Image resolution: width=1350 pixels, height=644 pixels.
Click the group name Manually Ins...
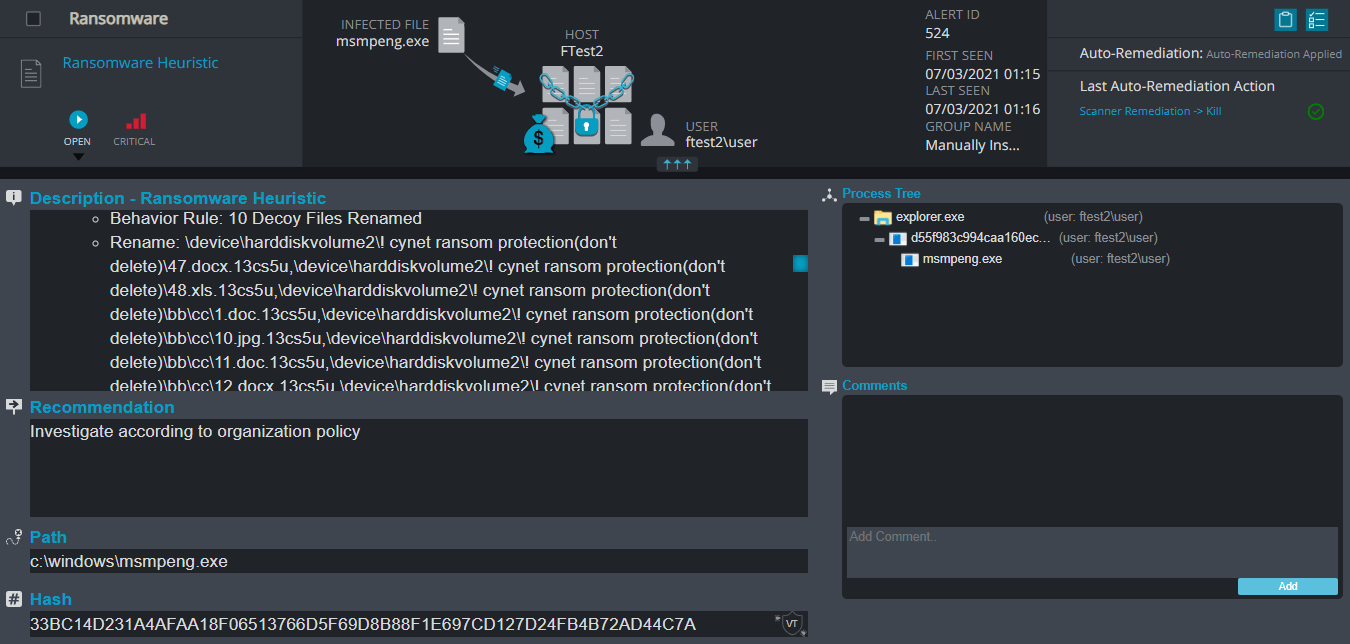[973, 145]
